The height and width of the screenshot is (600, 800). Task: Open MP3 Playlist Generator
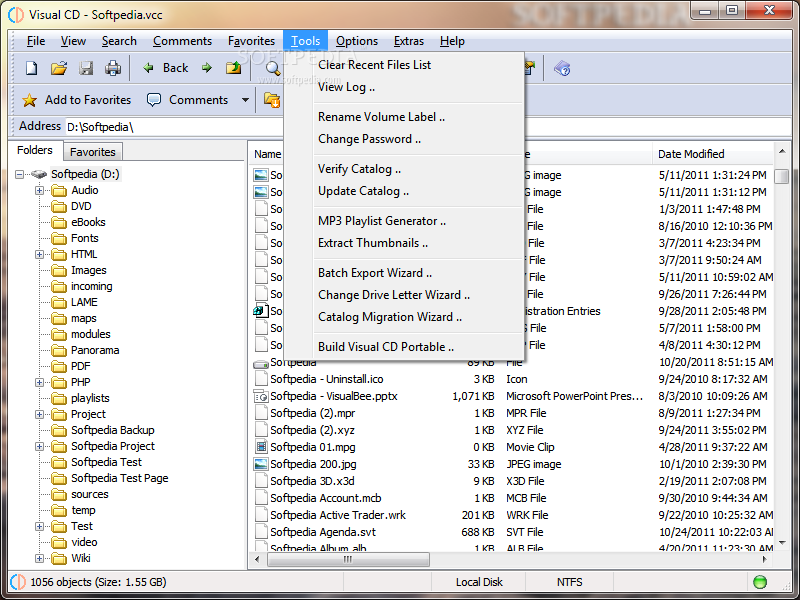coord(382,221)
